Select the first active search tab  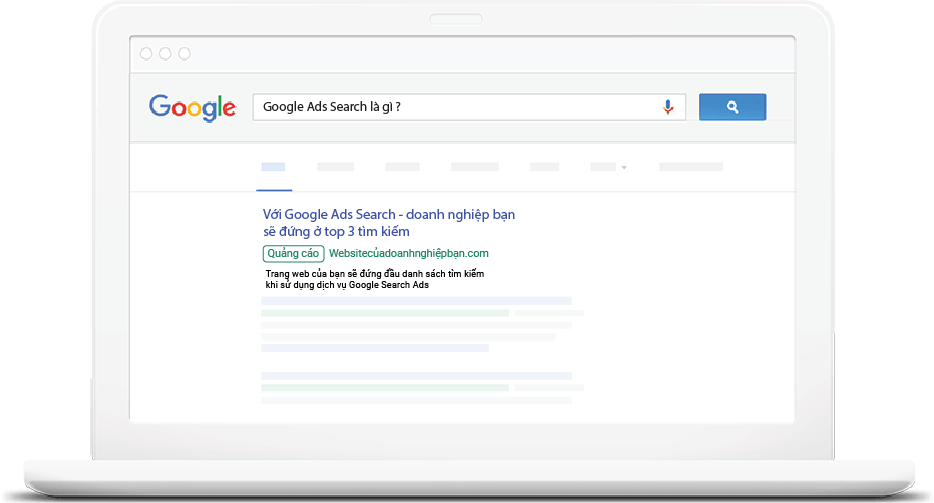pyautogui.click(x=273, y=167)
